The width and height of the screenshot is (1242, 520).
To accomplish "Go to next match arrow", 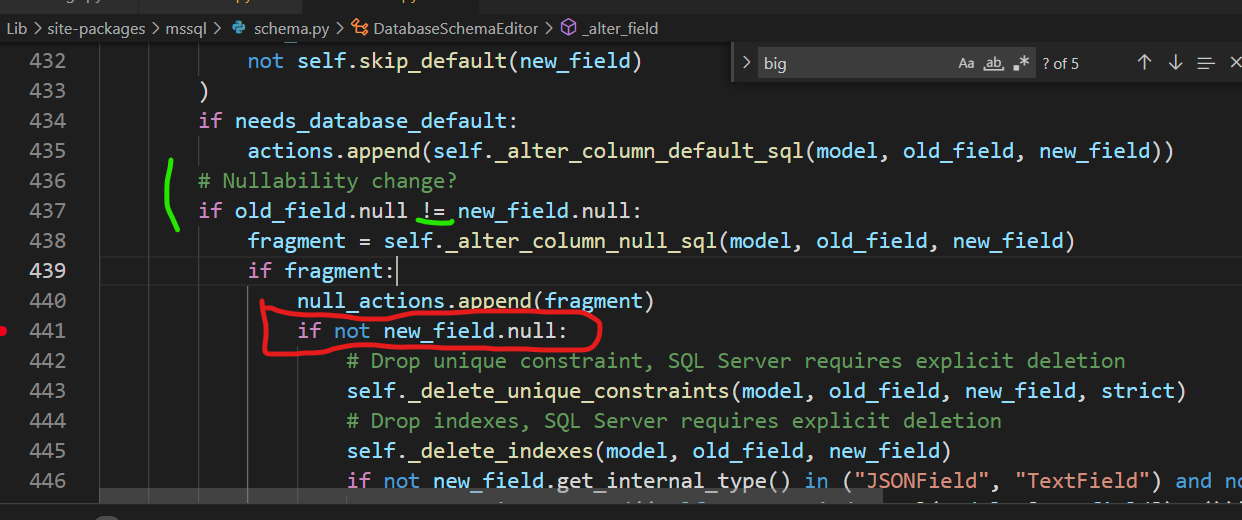I will 1176,63.
